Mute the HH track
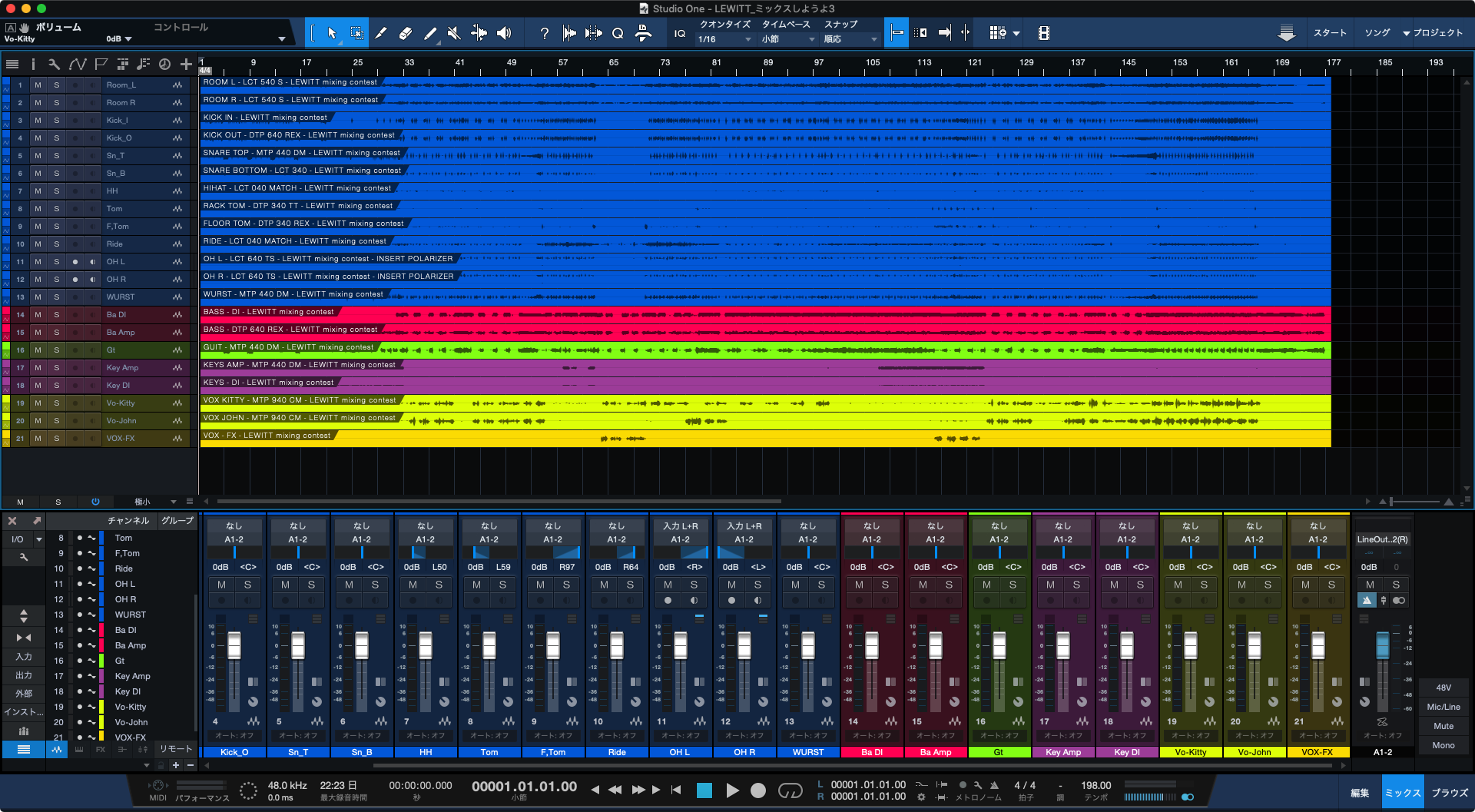The width and height of the screenshot is (1475, 812). 38,191
